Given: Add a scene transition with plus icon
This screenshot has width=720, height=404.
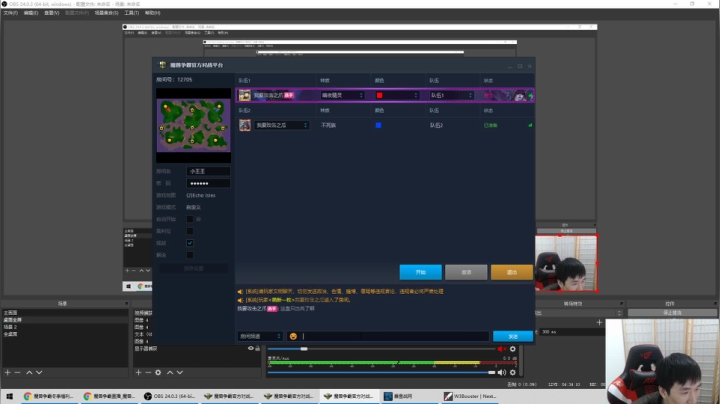Looking at the screenshot, I should point(599,322).
